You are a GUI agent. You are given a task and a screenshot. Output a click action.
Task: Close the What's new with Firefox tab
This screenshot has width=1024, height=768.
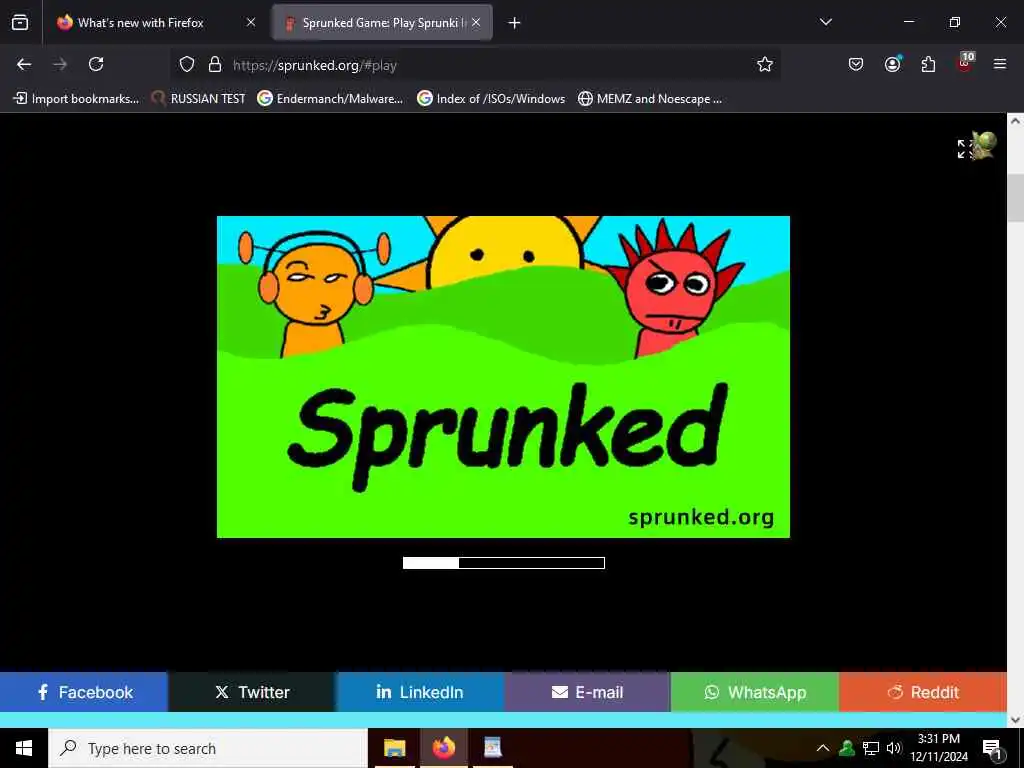[x=251, y=22]
